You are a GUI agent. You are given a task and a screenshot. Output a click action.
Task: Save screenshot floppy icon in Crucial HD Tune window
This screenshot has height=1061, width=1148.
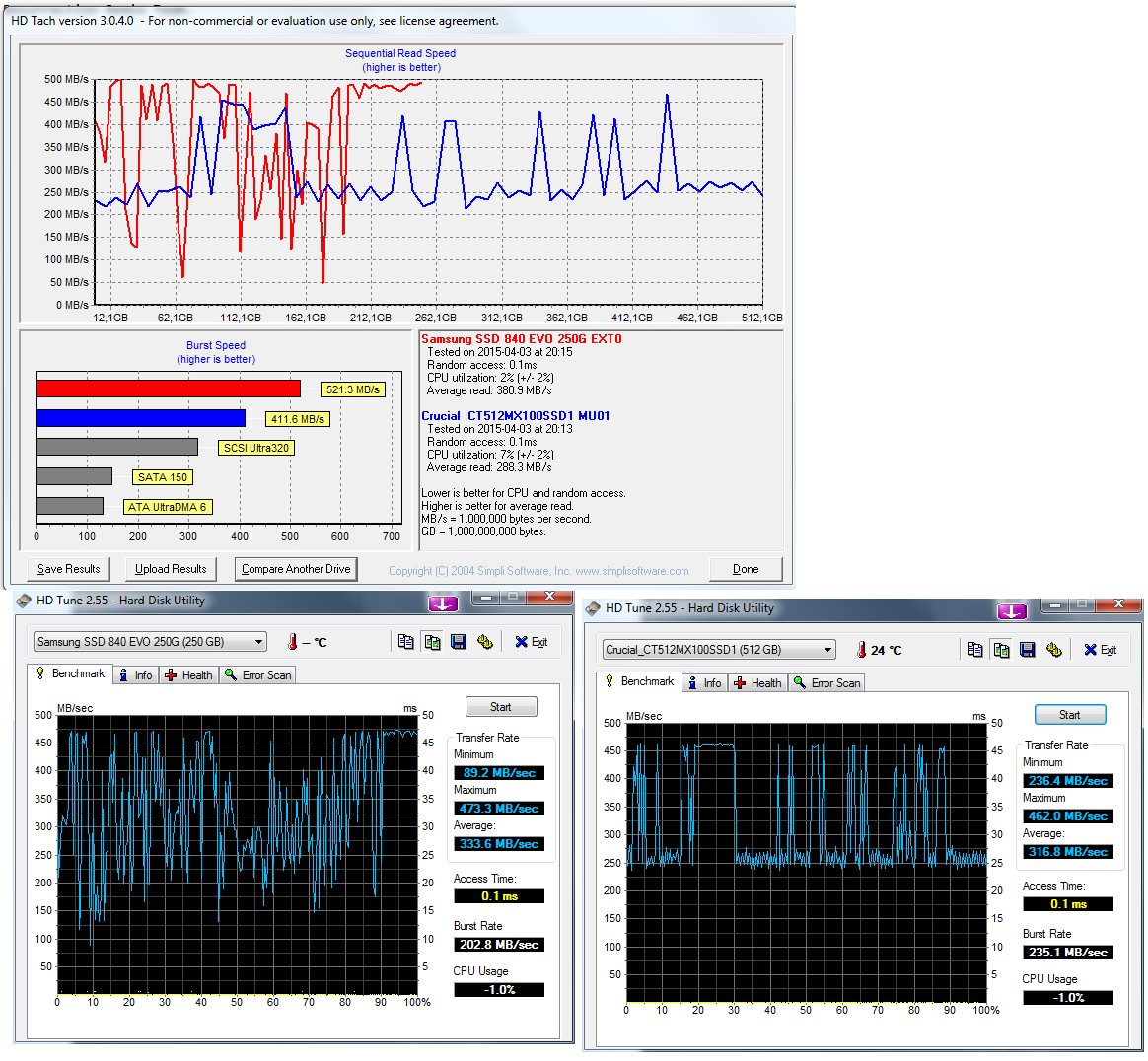point(1028,650)
